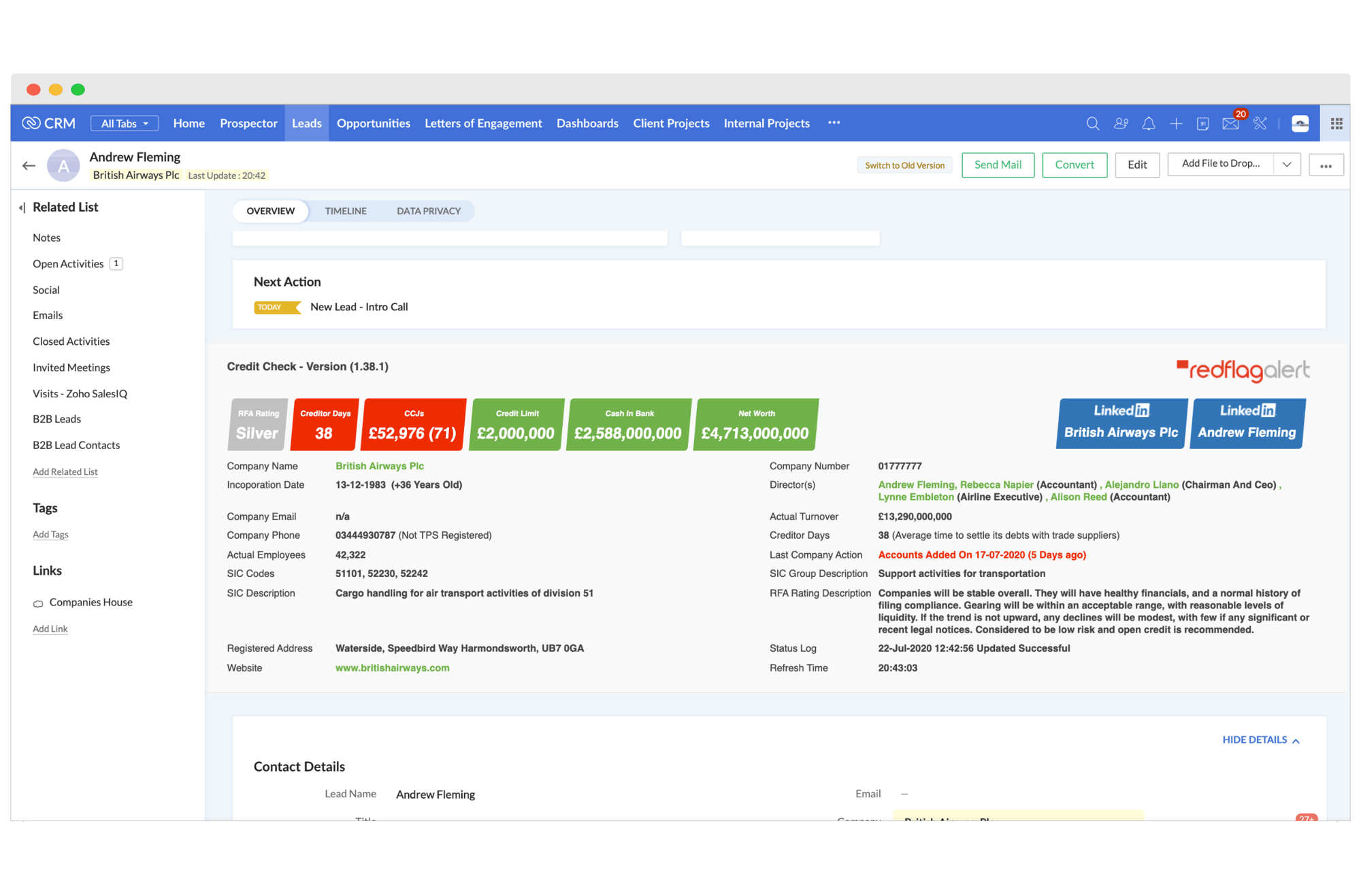The height and width of the screenshot is (896, 1361).
Task: Open Open Activities related list
Action: coord(68,263)
